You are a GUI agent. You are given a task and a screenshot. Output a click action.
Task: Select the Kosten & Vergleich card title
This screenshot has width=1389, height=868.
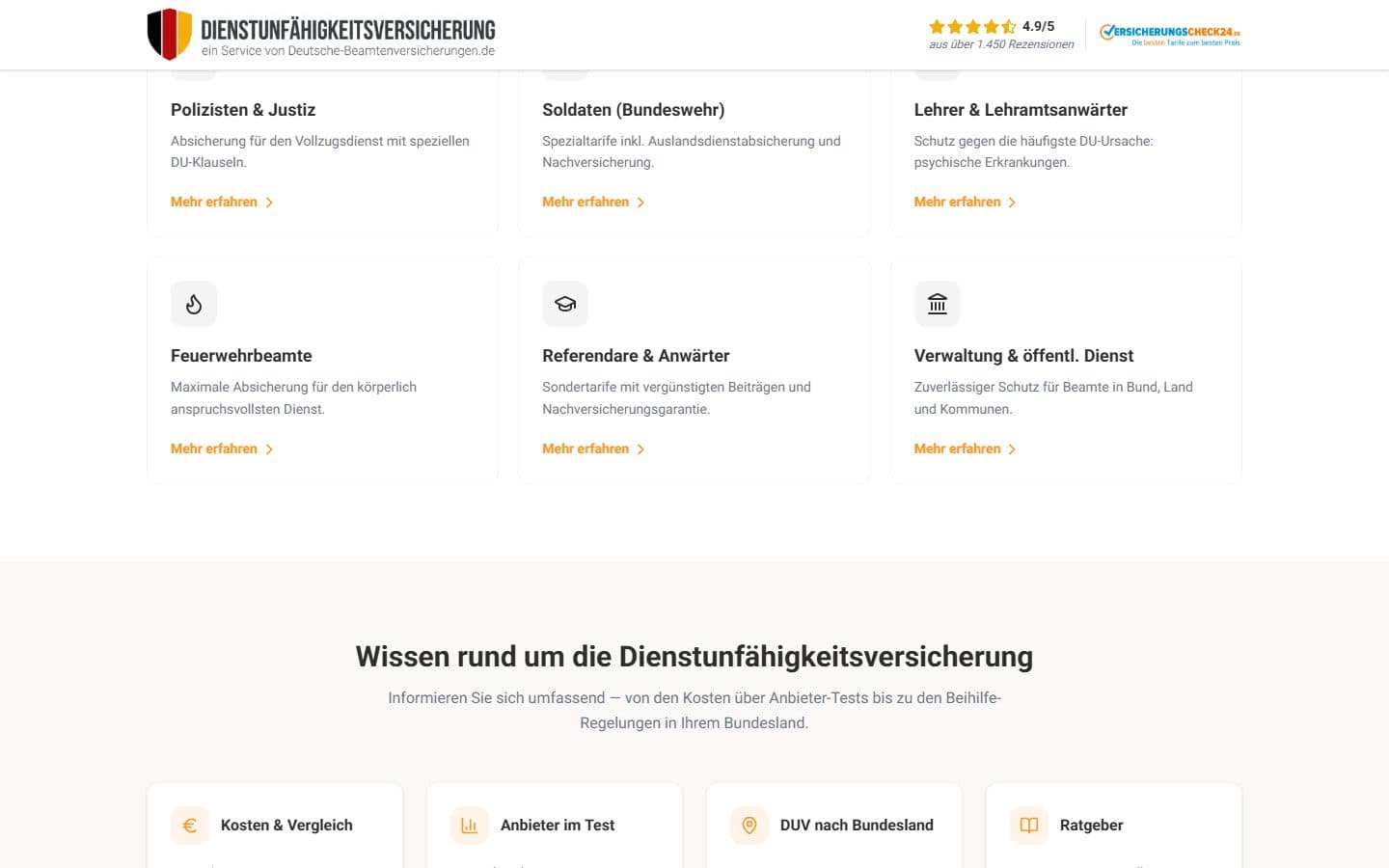[286, 826]
